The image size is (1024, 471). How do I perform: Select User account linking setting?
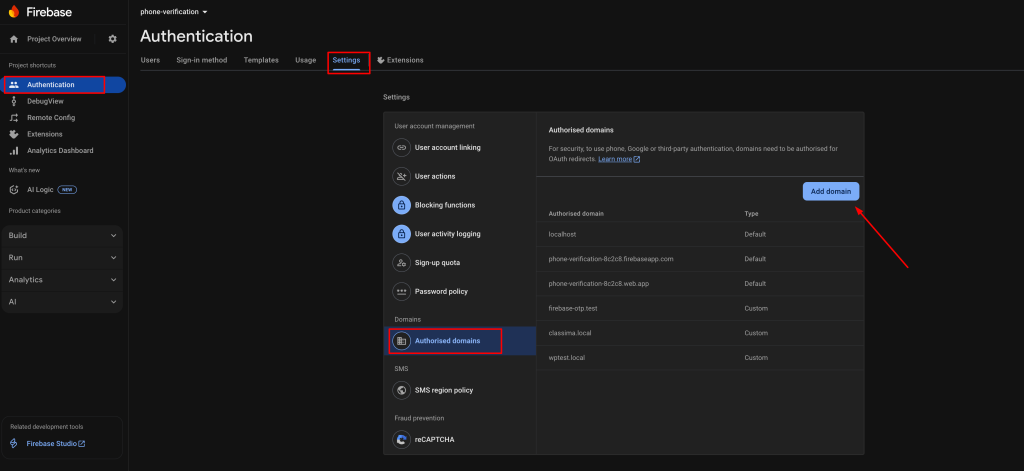pos(460,148)
